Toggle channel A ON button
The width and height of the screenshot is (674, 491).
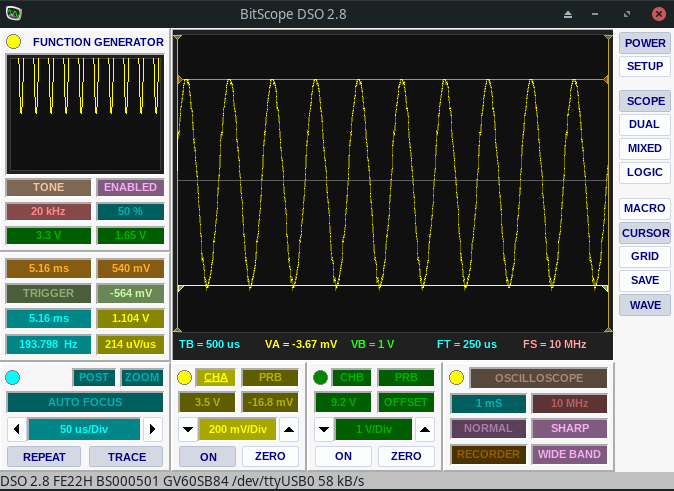[x=208, y=456]
